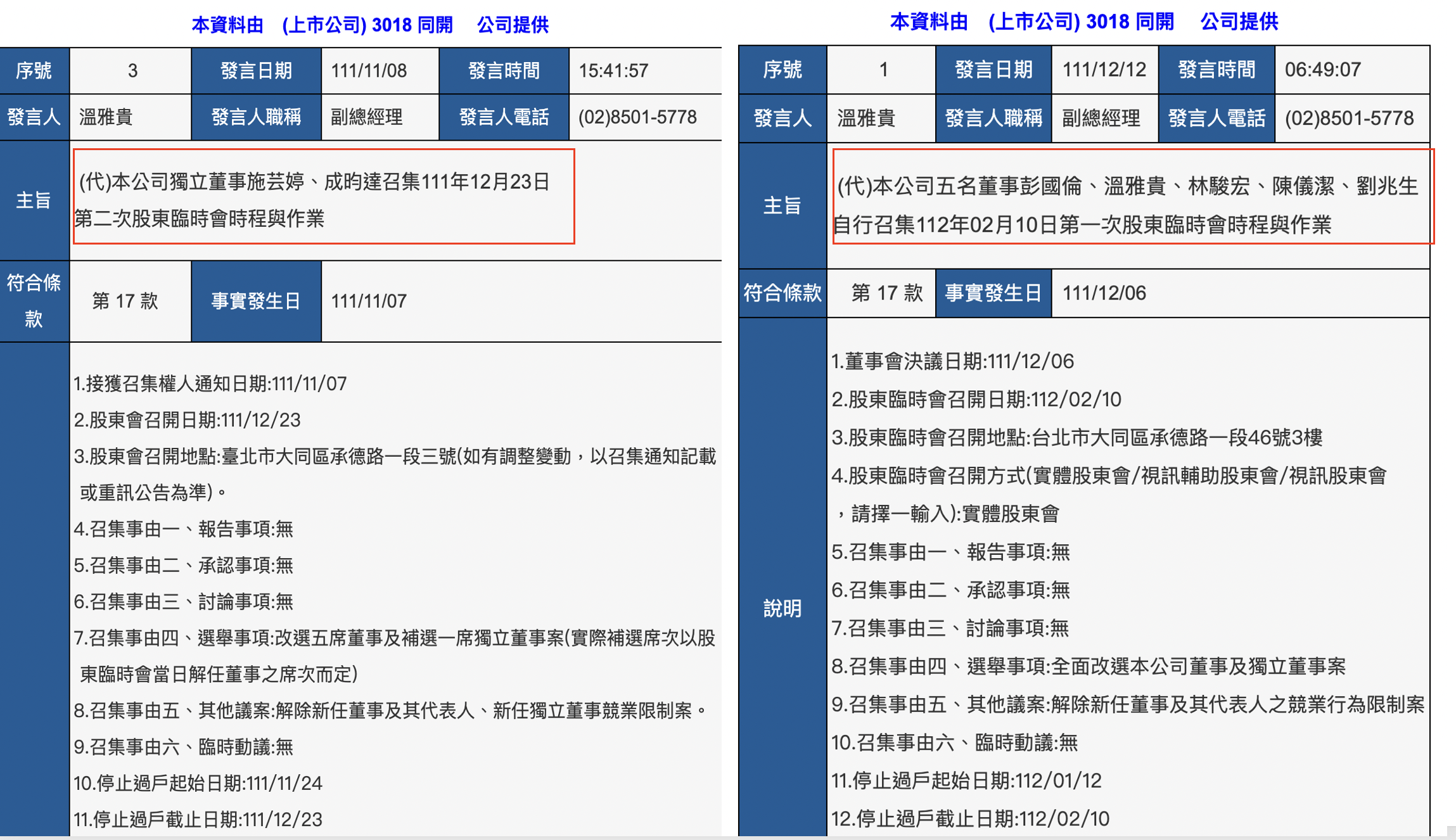Click the '發言日期' header in right table
Viewport: 1456px width, 840px height.
click(x=993, y=69)
